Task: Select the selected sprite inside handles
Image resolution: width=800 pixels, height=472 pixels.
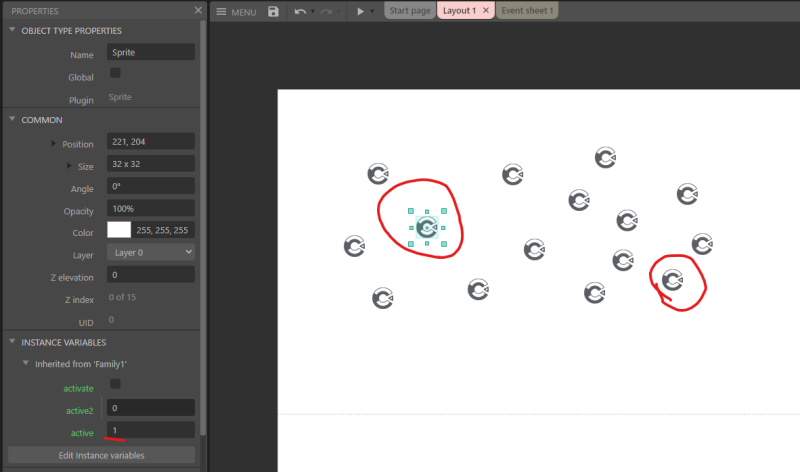Action: click(x=427, y=227)
